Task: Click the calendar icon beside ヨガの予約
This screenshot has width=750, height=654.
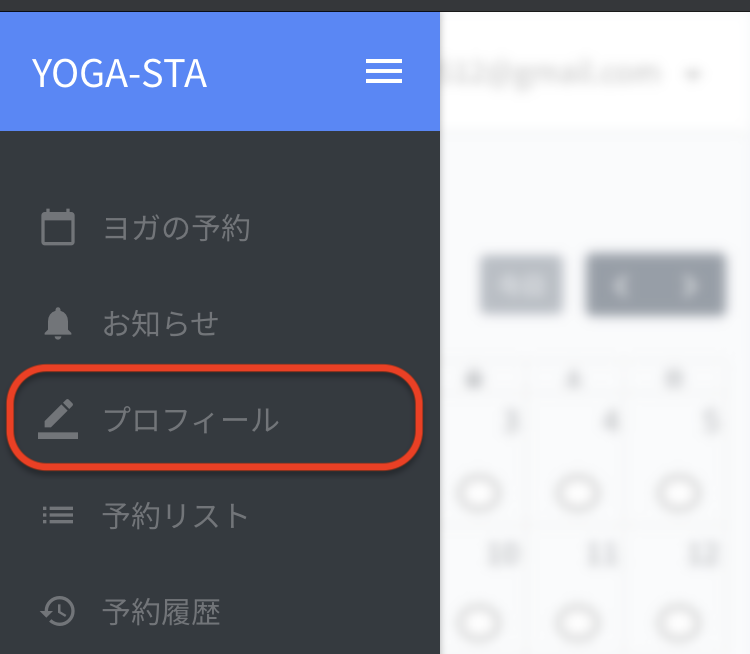Action: point(58,227)
